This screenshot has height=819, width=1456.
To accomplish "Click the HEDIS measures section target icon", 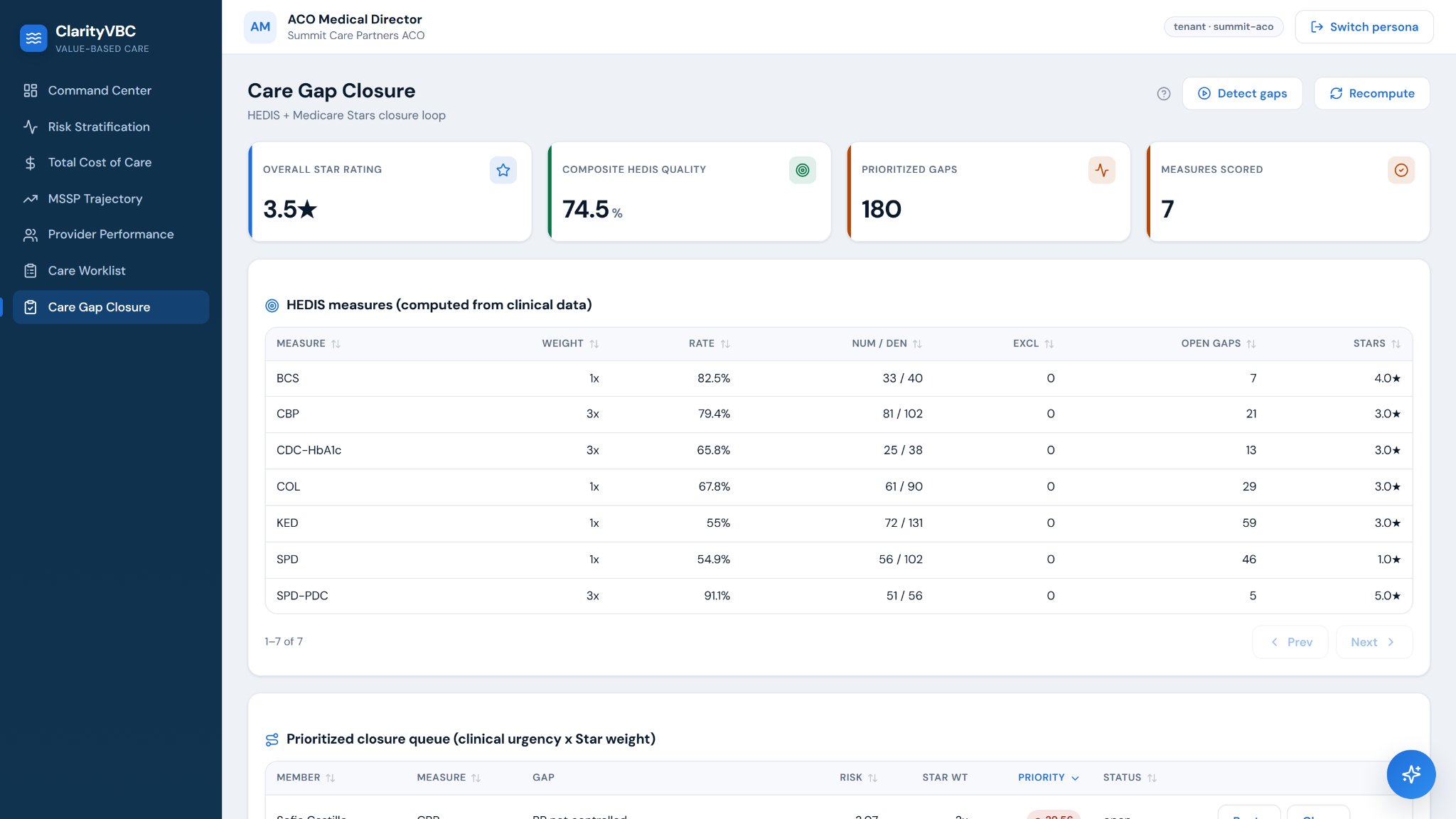I will tap(272, 306).
